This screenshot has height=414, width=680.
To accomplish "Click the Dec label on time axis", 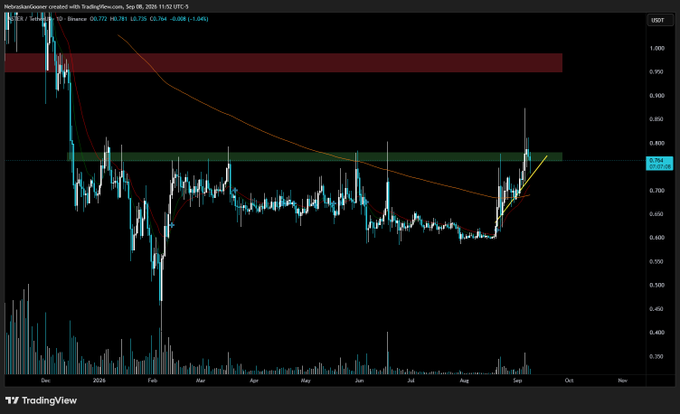I will [x=46, y=381].
